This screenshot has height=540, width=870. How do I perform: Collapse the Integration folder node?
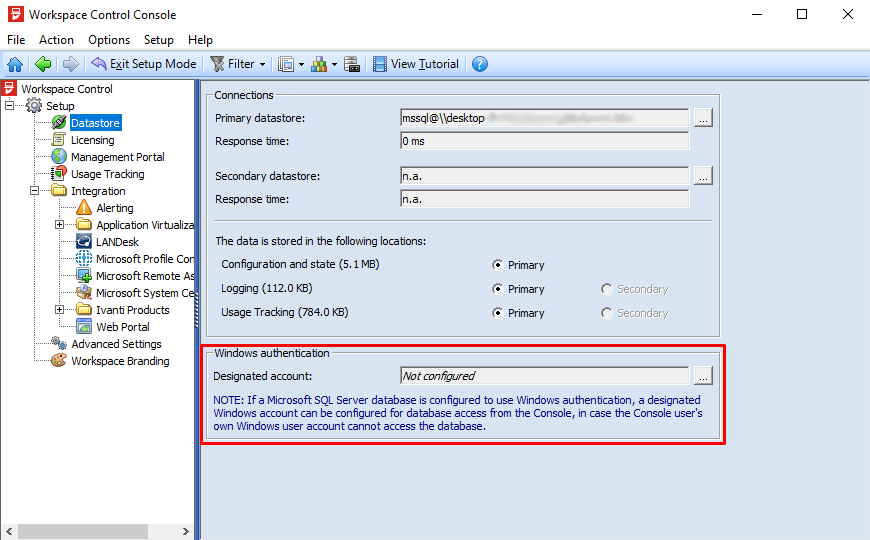[34, 190]
